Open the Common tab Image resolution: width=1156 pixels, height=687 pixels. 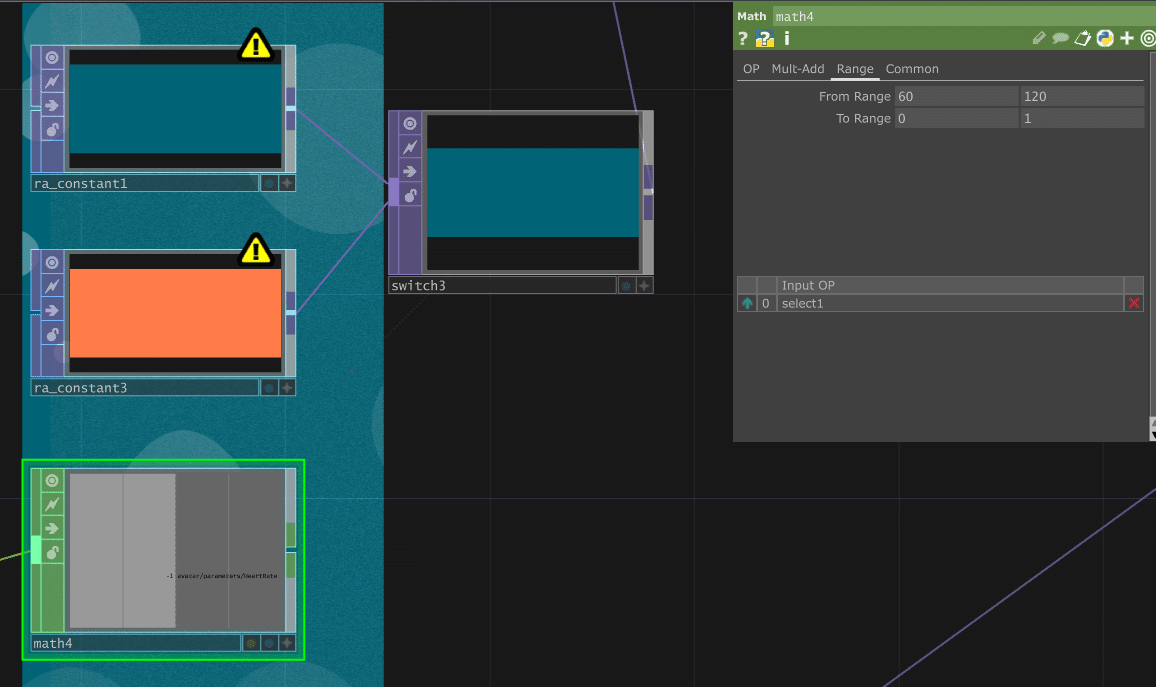click(912, 69)
